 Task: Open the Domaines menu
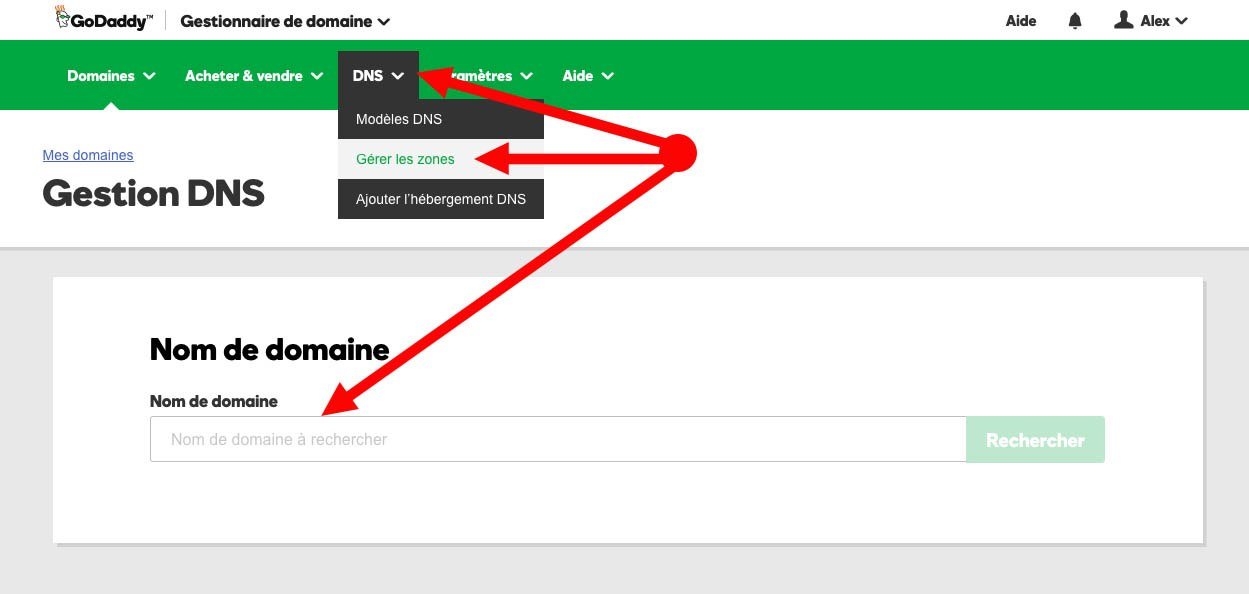[111, 76]
